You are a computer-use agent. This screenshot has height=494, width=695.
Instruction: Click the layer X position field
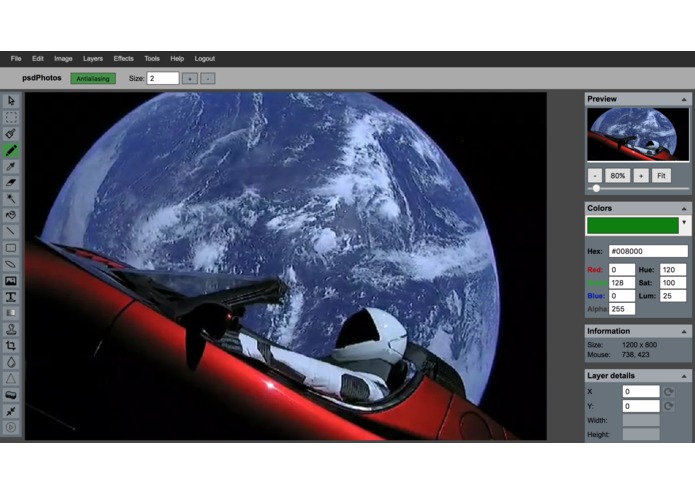[641, 392]
